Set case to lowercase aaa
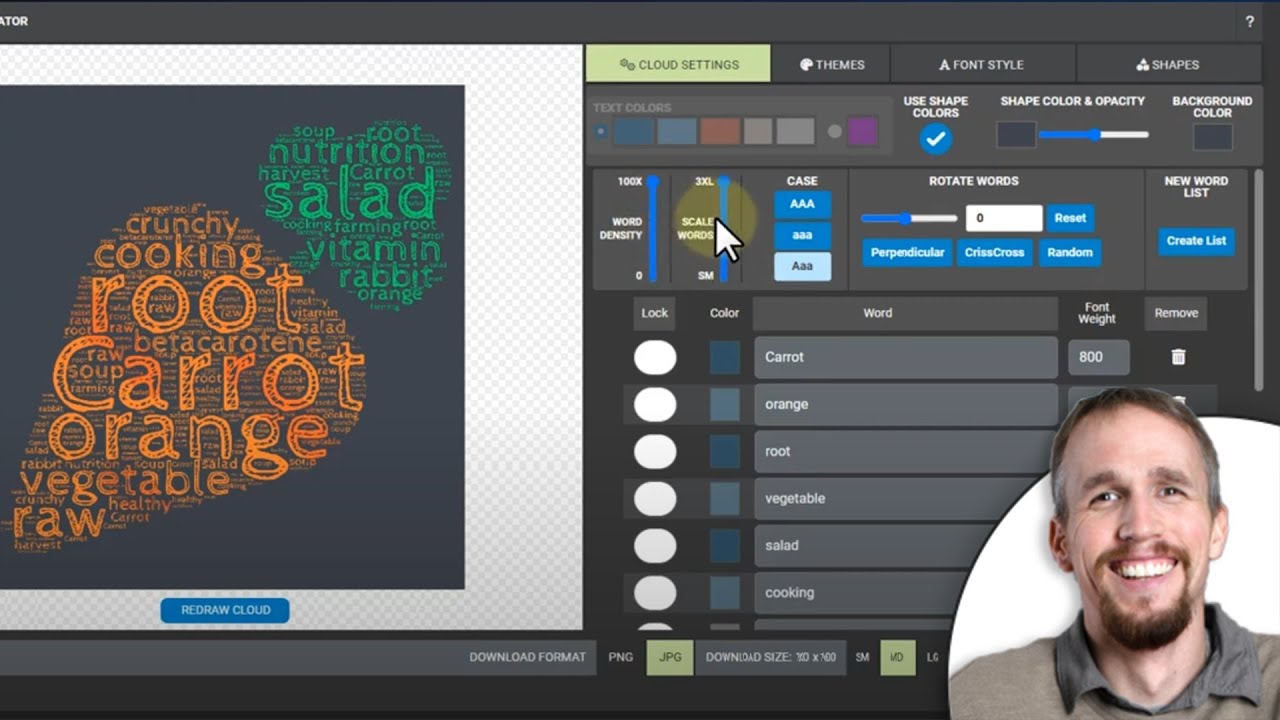The image size is (1280, 720). pyautogui.click(x=802, y=235)
